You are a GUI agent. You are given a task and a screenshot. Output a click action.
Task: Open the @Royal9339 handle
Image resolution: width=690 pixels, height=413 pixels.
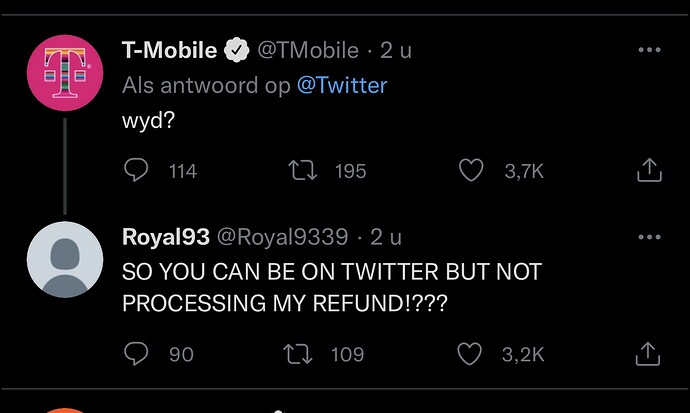282,238
